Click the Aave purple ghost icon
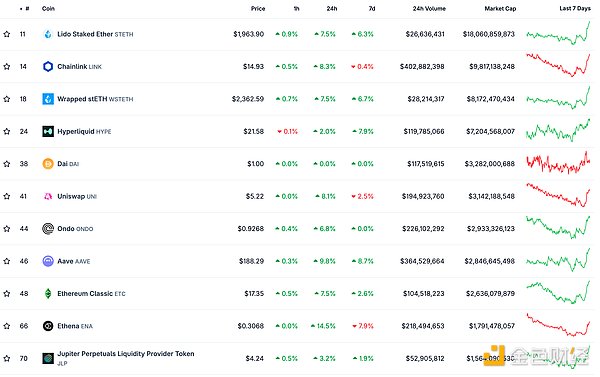The width and height of the screenshot is (600, 377). pyautogui.click(x=48, y=261)
